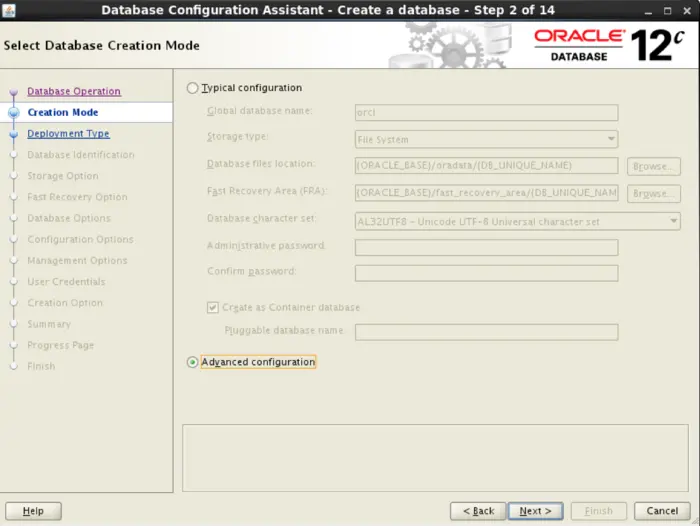Click the window application icon in title bar
The width and height of the screenshot is (700, 526).
click(x=9, y=10)
